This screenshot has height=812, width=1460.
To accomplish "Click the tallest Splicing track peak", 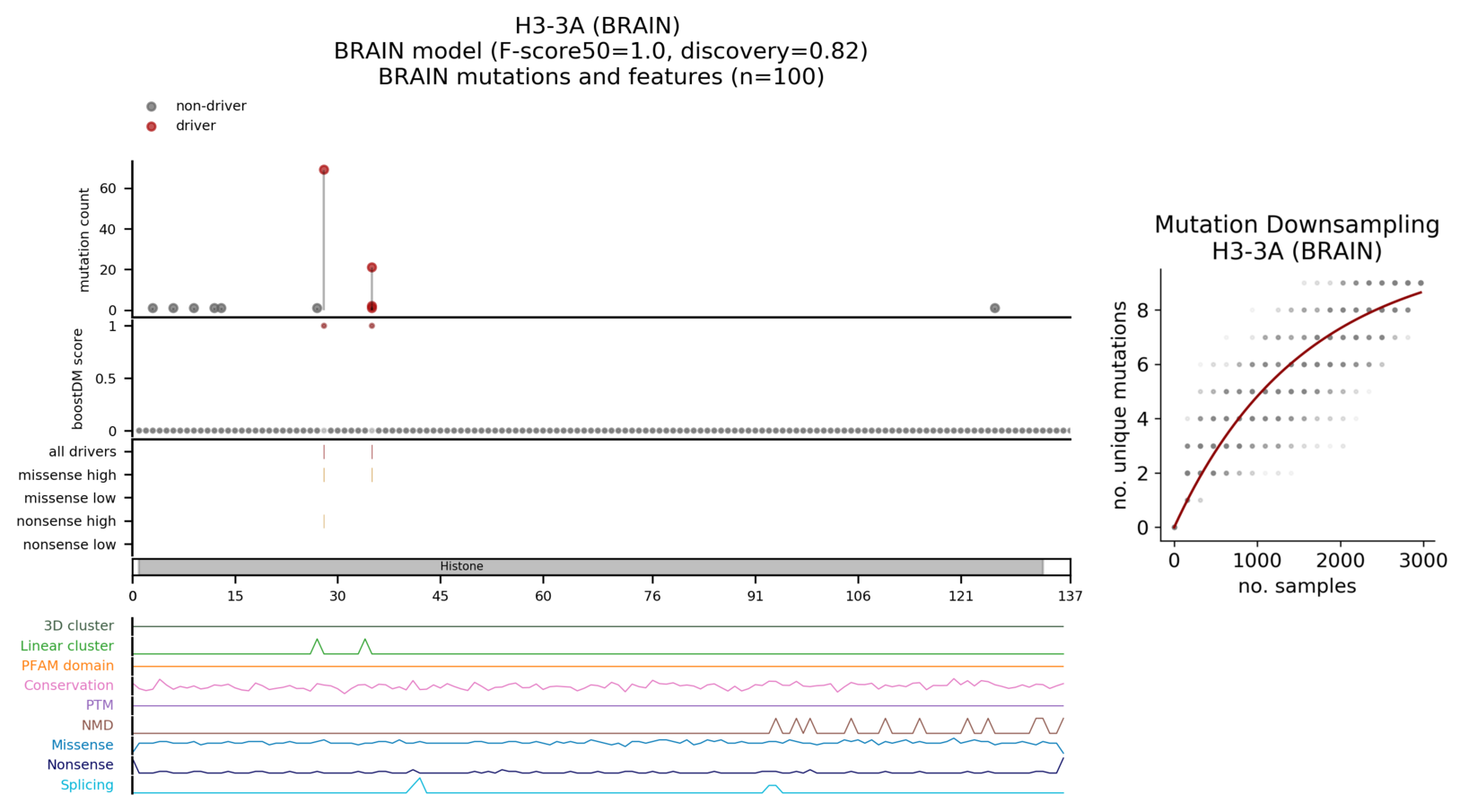I will coord(418,780).
